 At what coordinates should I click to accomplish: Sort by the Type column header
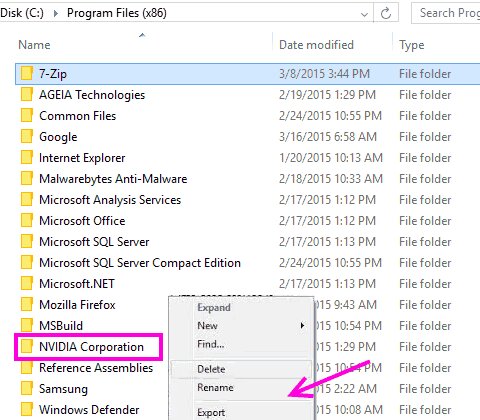[412, 45]
